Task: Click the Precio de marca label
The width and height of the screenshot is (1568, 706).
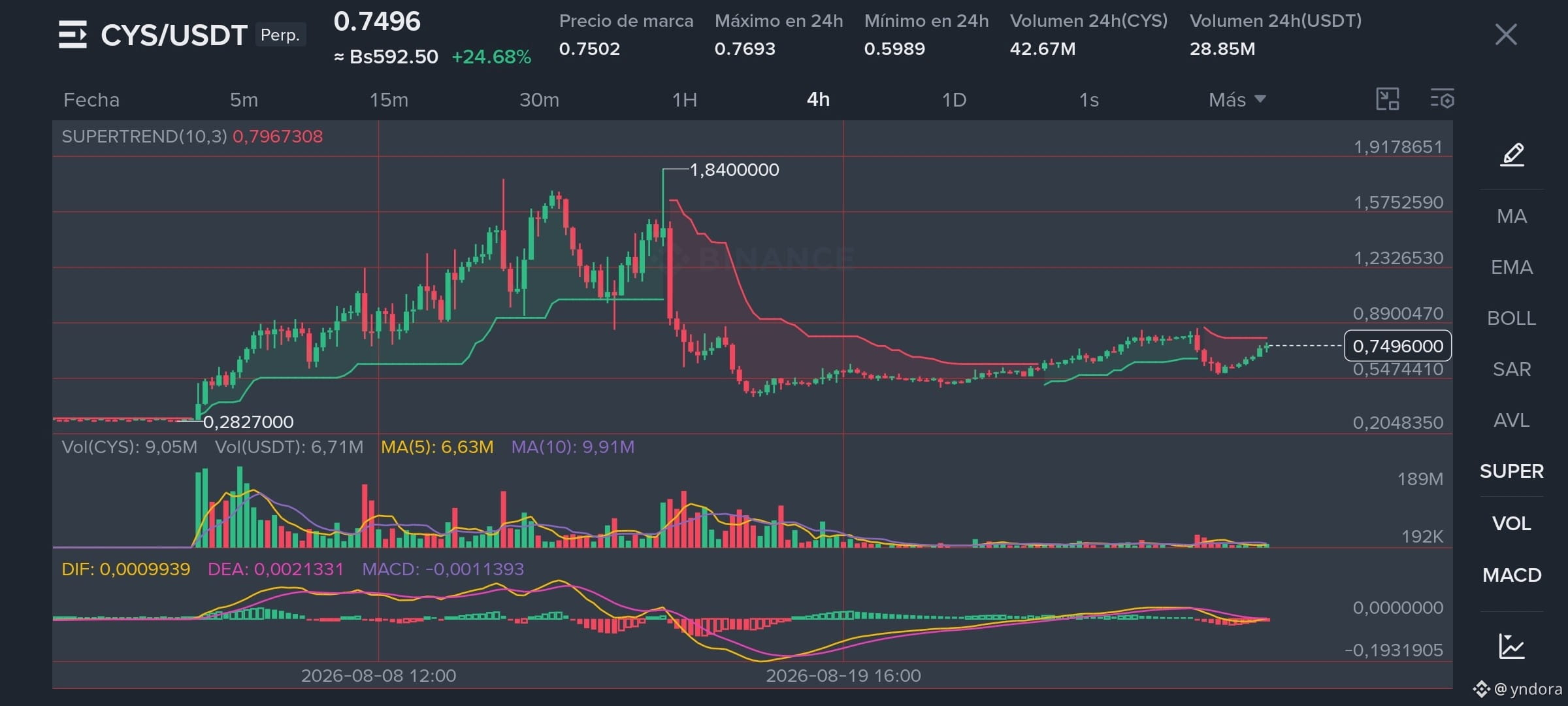Action: coord(626,21)
